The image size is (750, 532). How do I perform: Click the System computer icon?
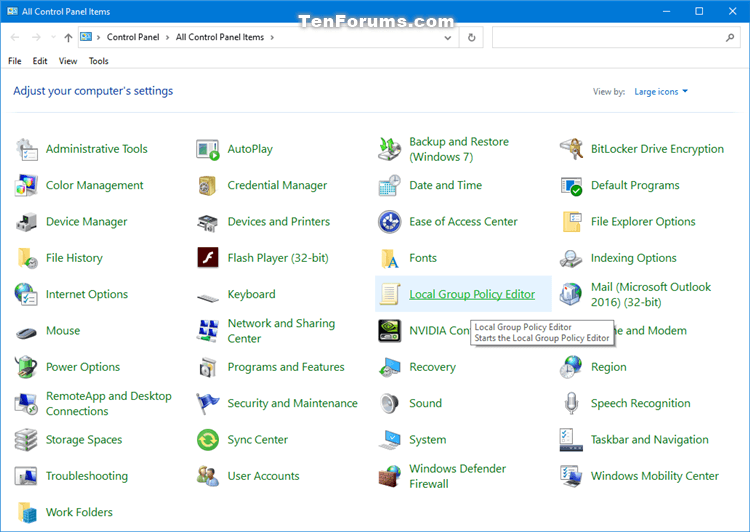pos(389,440)
